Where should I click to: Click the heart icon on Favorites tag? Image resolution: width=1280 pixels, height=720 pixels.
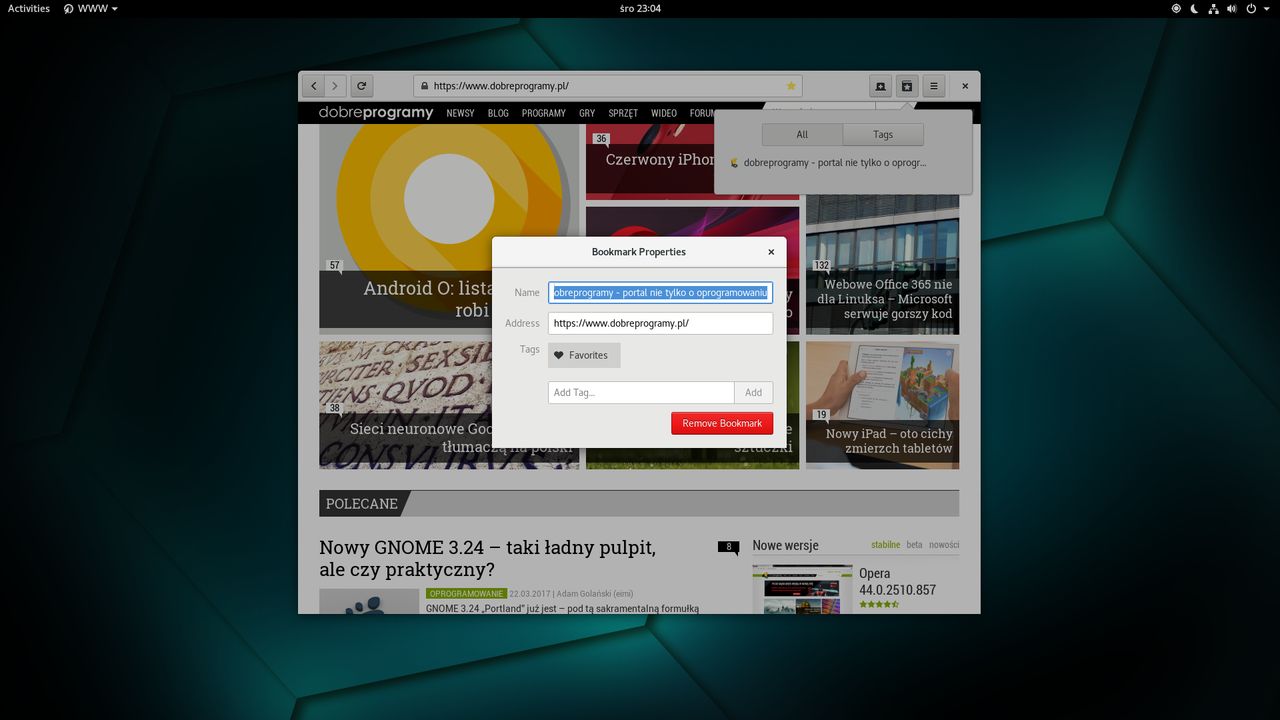[x=559, y=355]
